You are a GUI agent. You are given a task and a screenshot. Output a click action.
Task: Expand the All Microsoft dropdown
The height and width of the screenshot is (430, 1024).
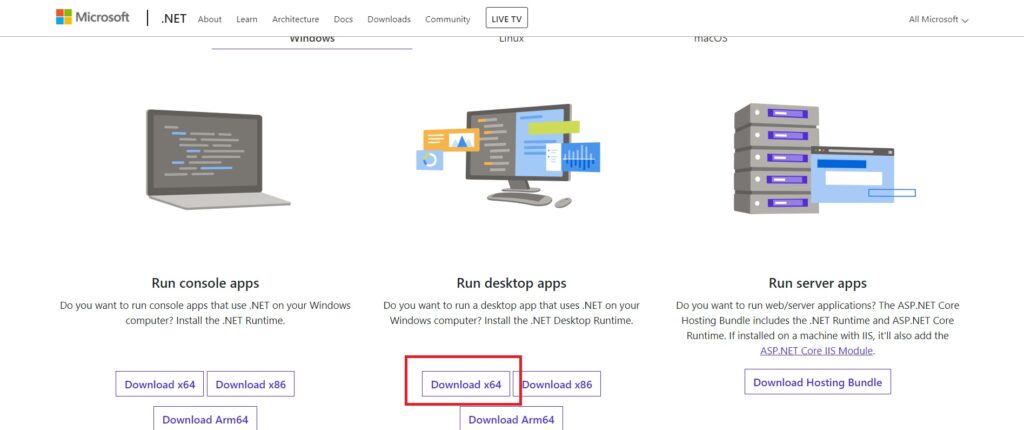pos(938,20)
